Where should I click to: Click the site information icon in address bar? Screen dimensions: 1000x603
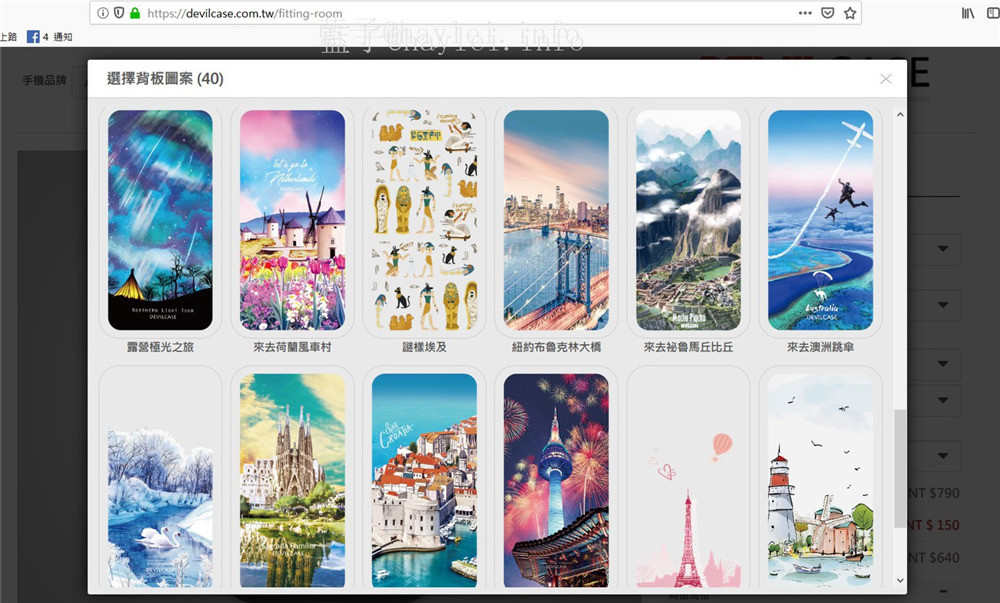[103, 13]
